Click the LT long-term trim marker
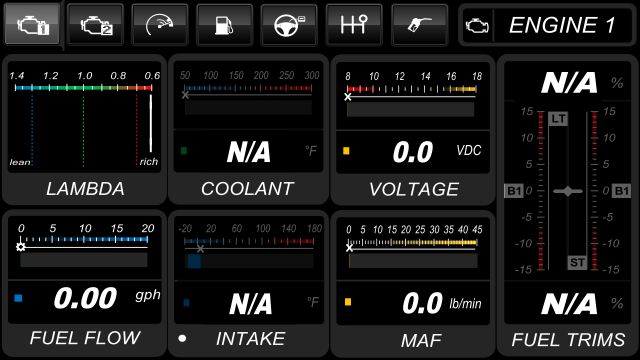Image resolution: width=640 pixels, height=360 pixels. tap(558, 119)
